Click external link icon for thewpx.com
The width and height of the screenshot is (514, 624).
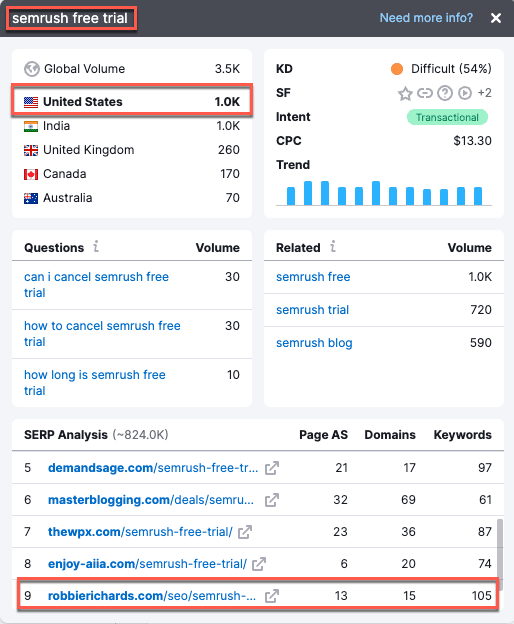pos(245,532)
